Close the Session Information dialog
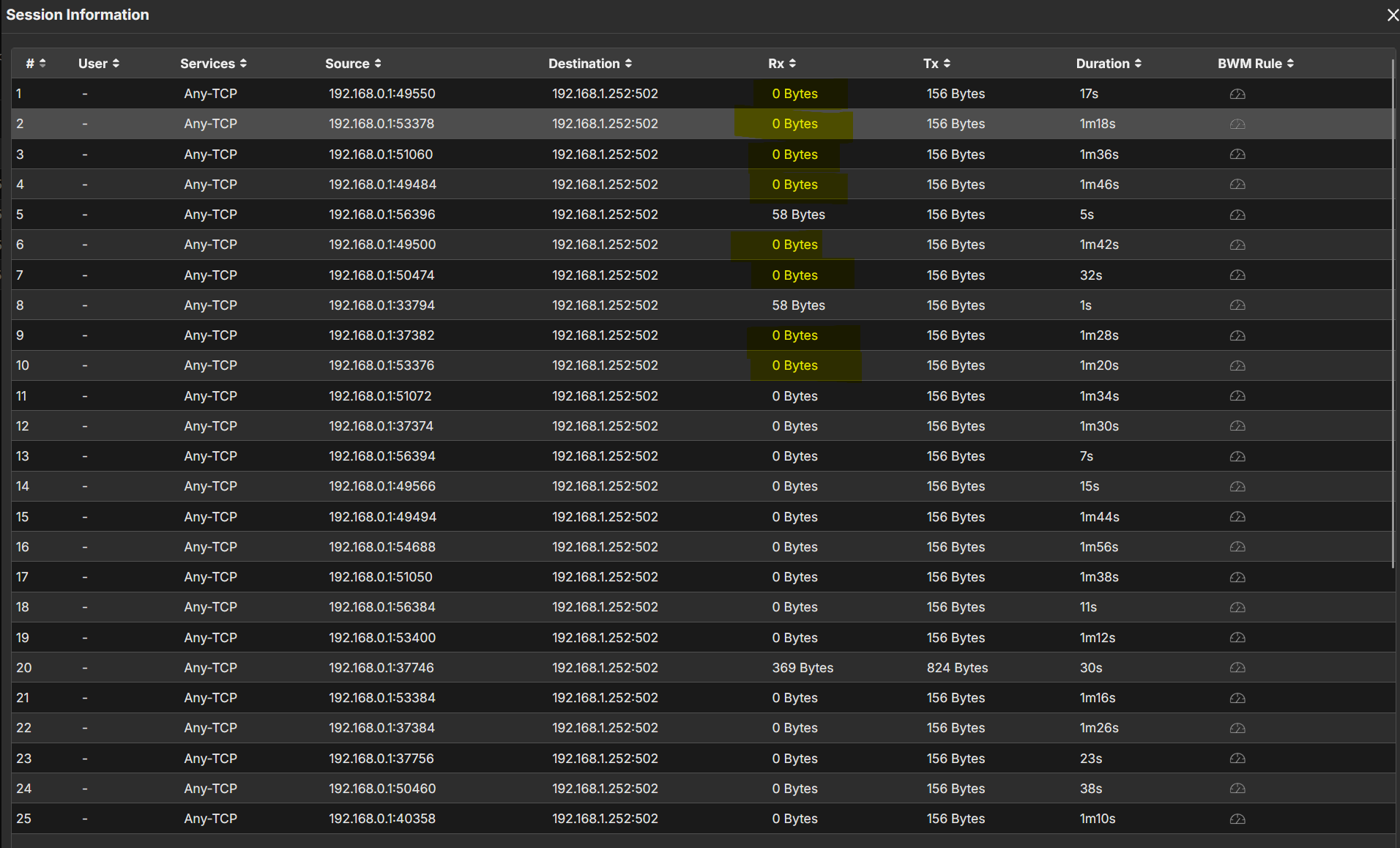This screenshot has width=1400, height=848. pyautogui.click(x=1392, y=15)
